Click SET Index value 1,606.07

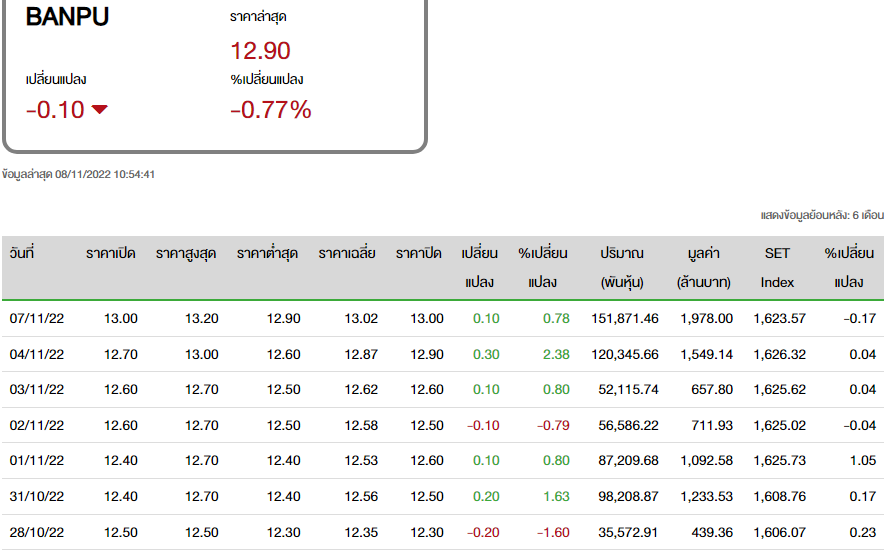pos(779,532)
